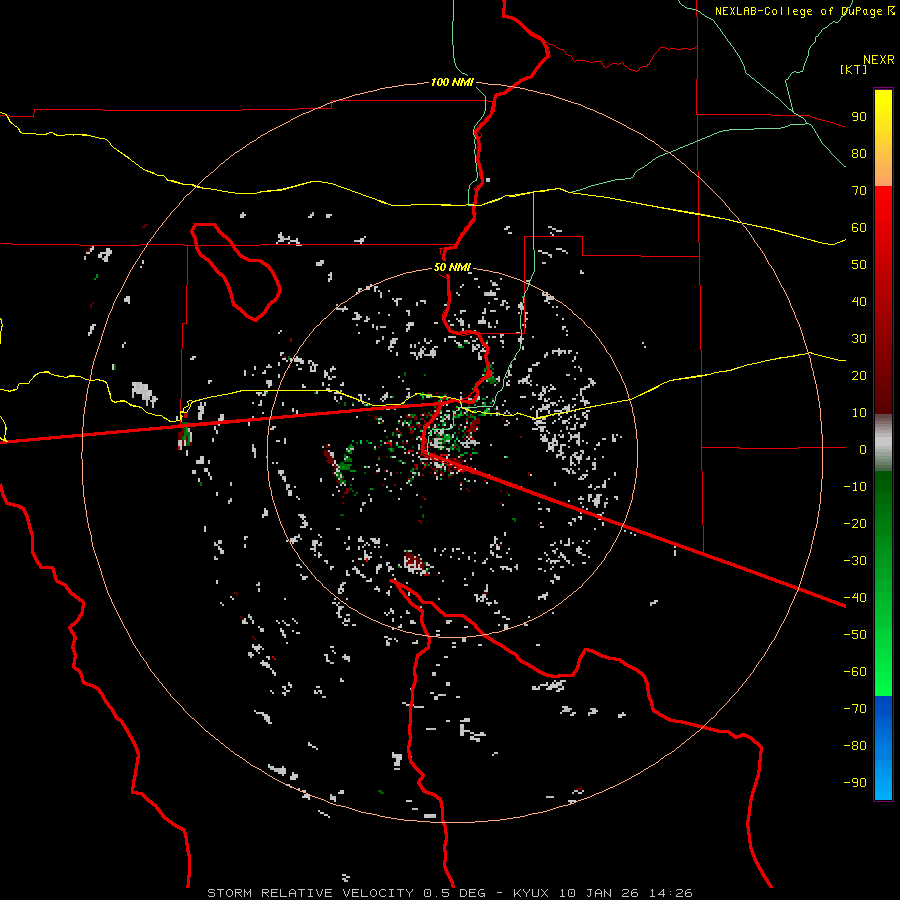900x900 pixels.
Task: Click the 10 value on the velocity scale
Action: pos(859,413)
